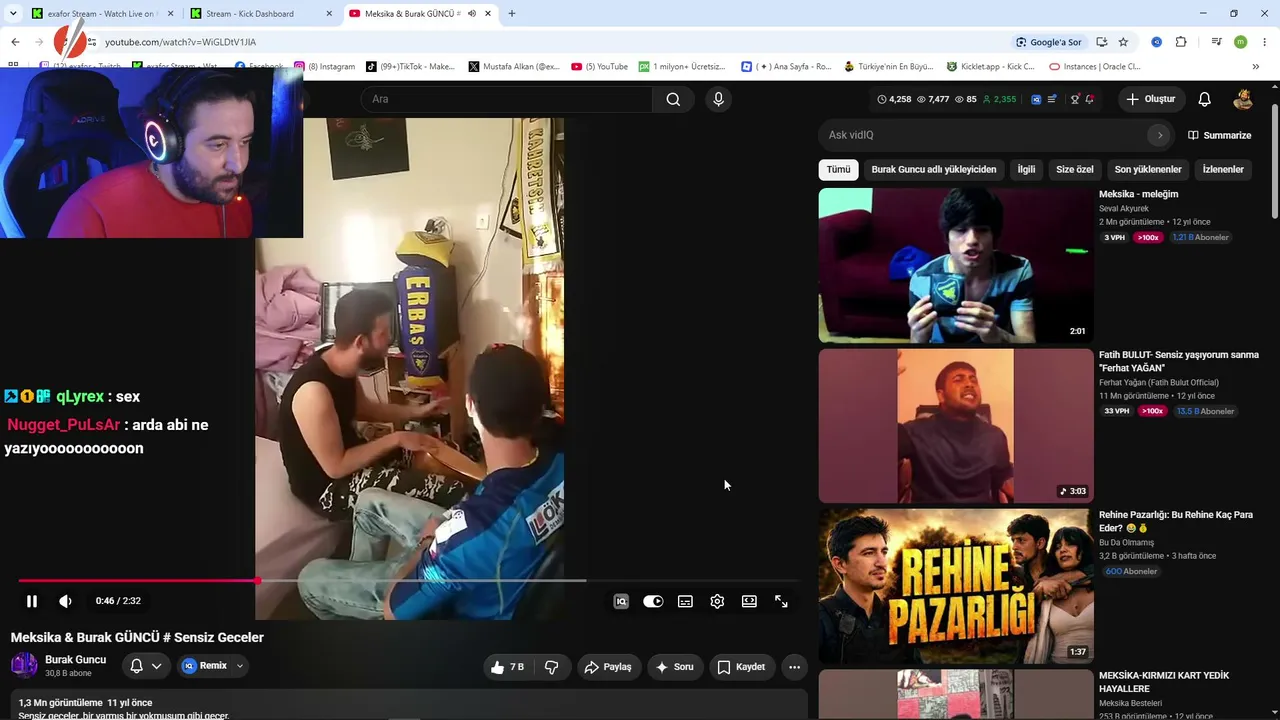Select the Size özel filter chip
This screenshot has width=1280, height=720.
1075,170
